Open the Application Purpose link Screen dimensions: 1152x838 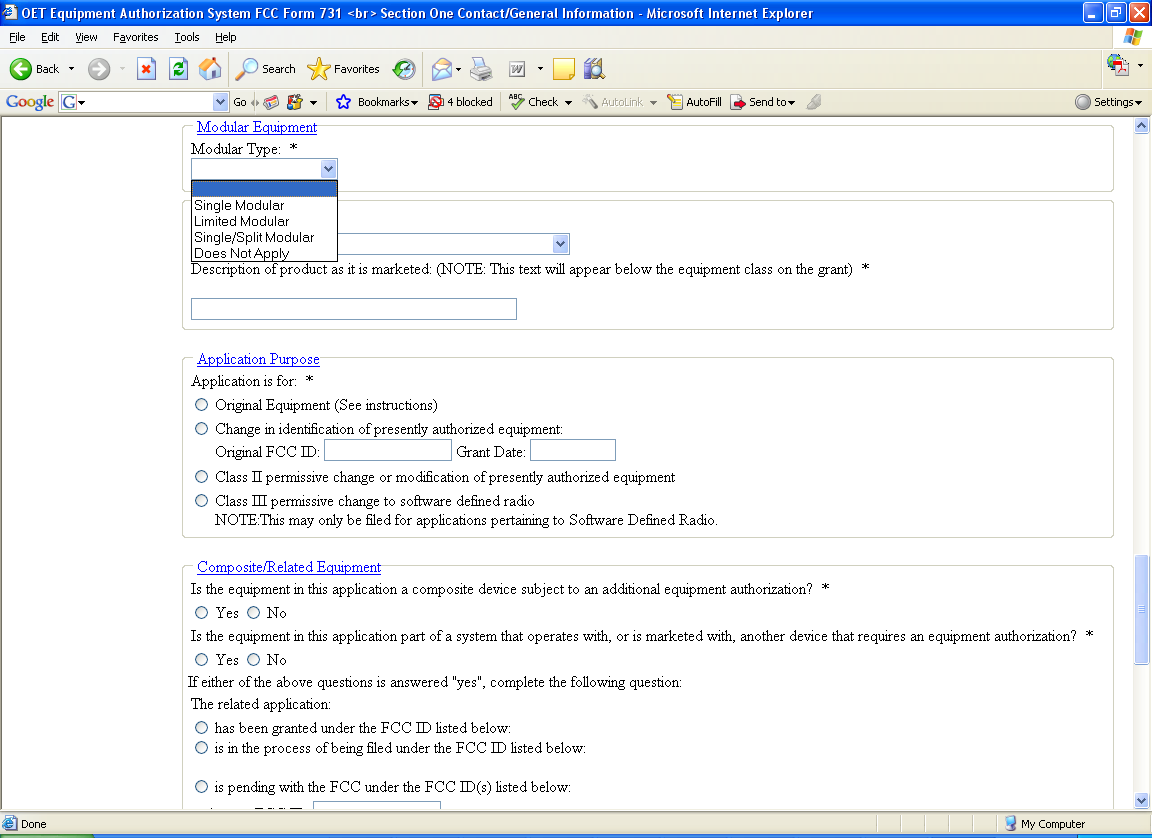click(259, 359)
